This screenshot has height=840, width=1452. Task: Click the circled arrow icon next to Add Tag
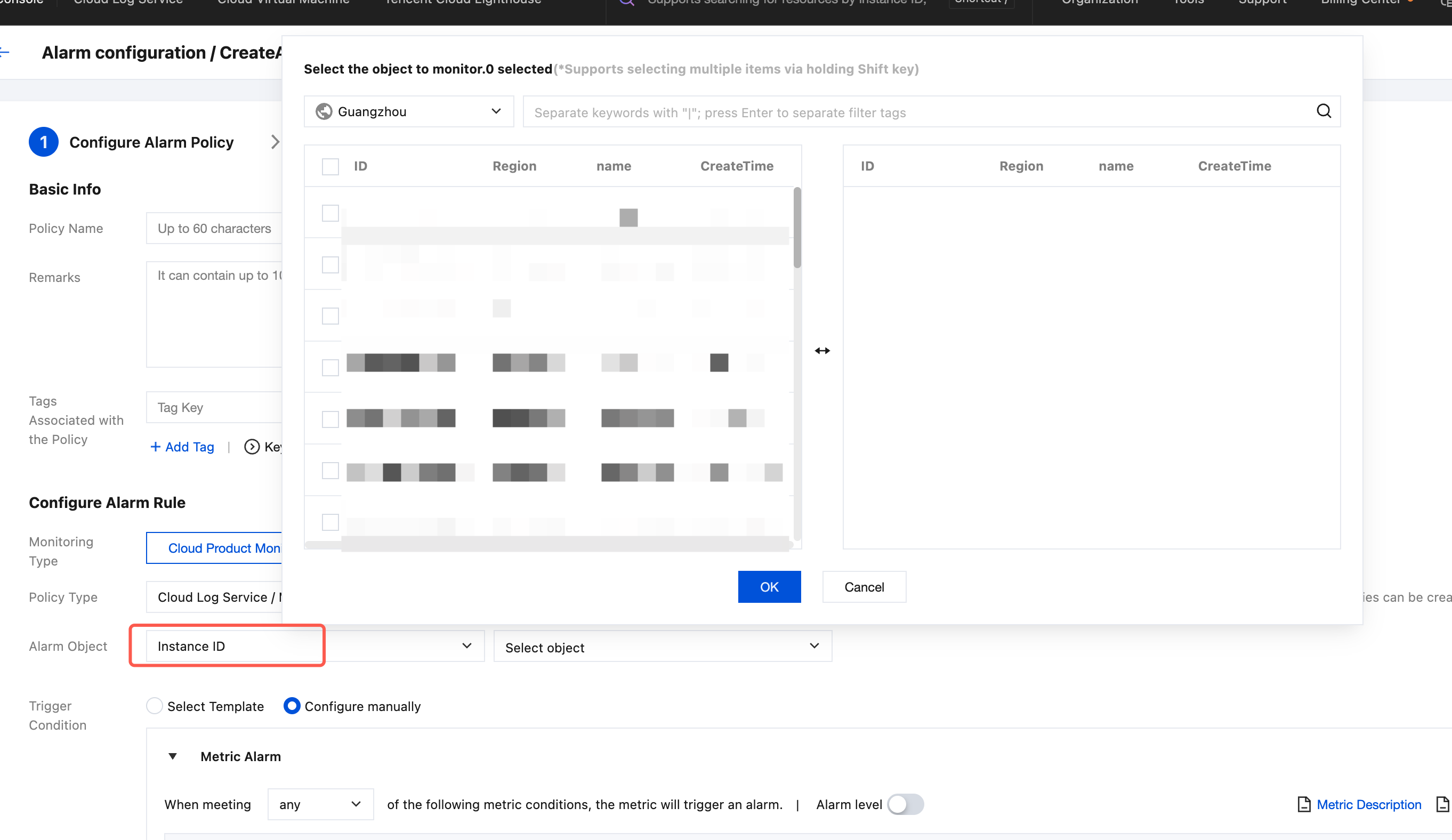(x=252, y=447)
